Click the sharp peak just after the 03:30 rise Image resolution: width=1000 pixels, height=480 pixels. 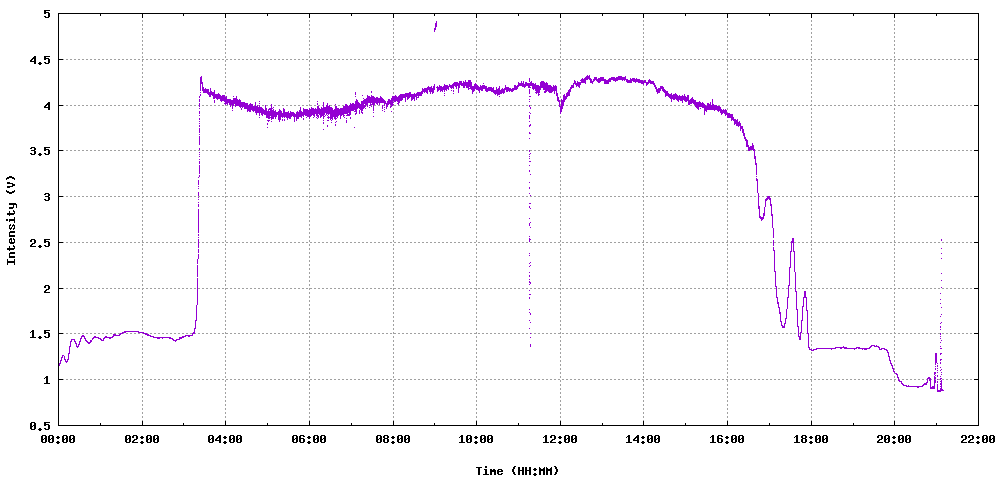201,78
